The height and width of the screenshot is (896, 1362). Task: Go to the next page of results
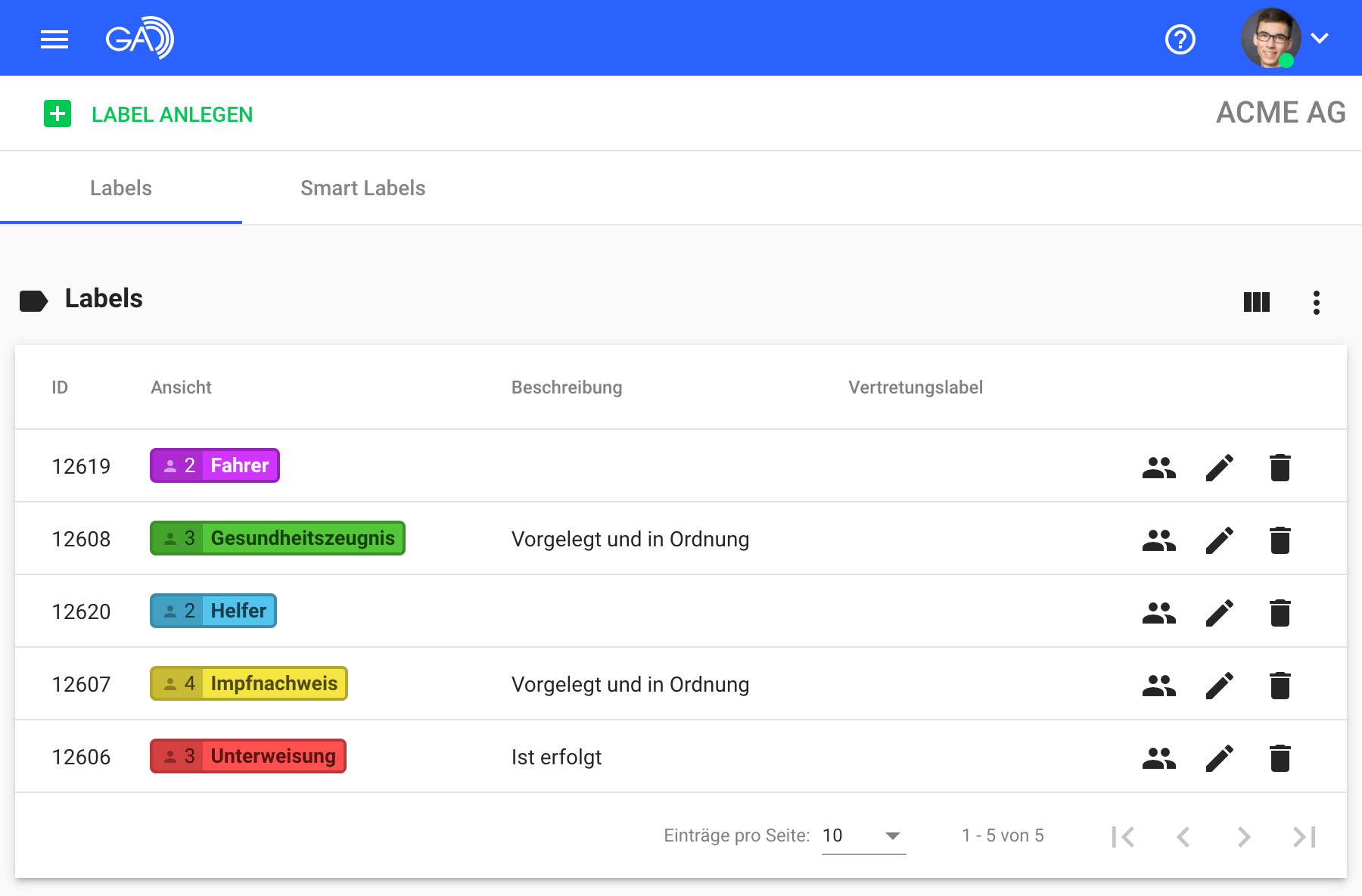pyautogui.click(x=1243, y=836)
